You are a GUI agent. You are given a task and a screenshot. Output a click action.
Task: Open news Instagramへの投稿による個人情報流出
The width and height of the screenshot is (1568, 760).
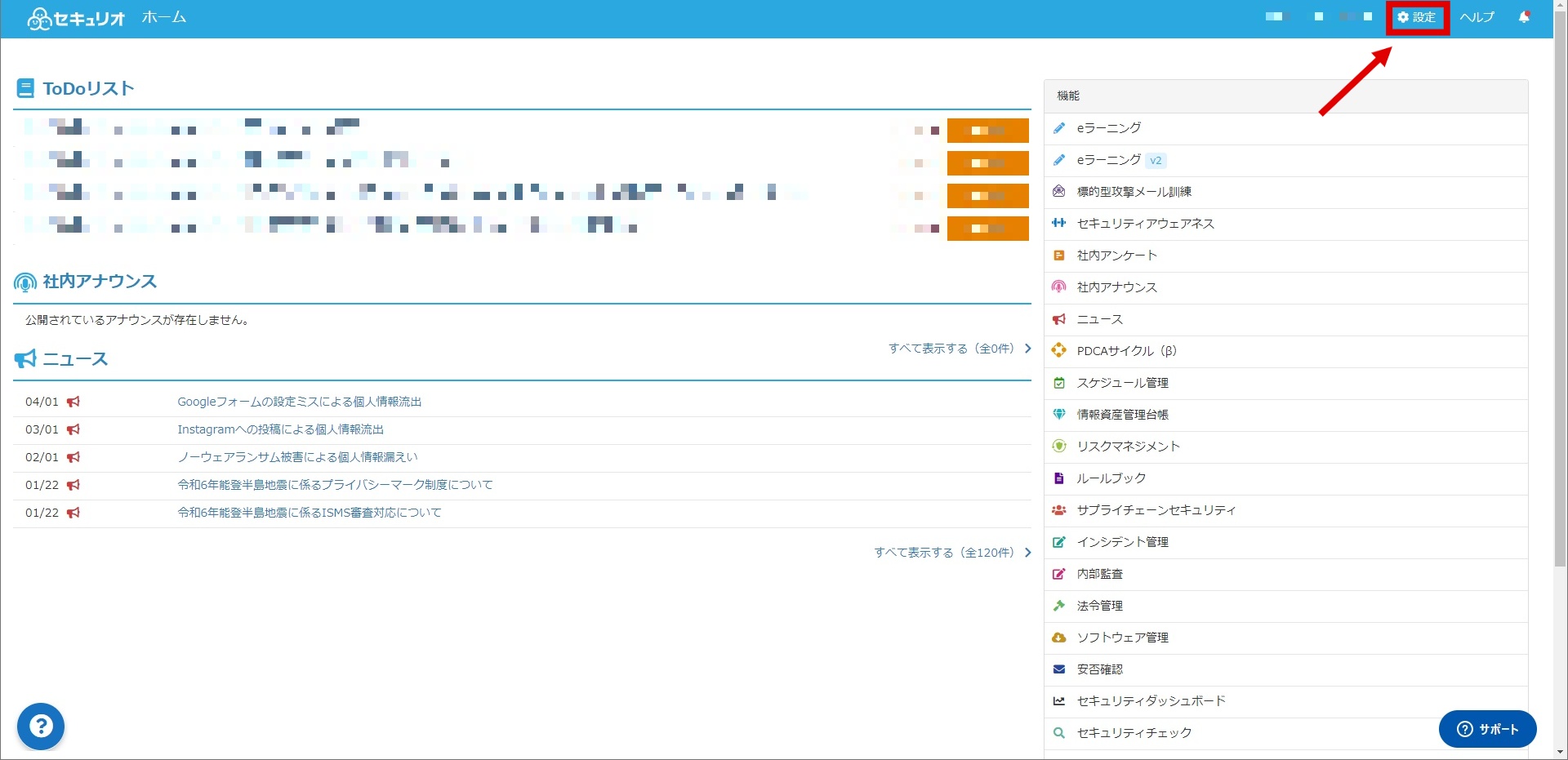tap(281, 429)
